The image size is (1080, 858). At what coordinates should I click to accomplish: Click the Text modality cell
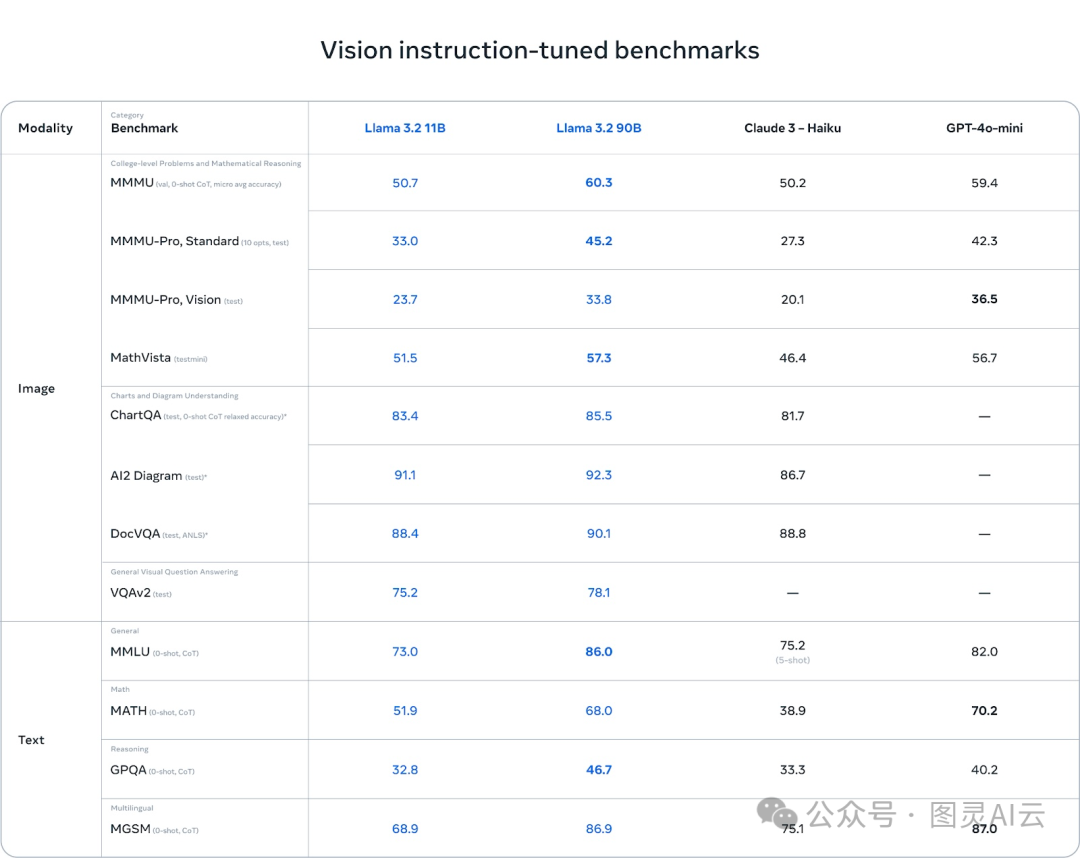(x=31, y=740)
